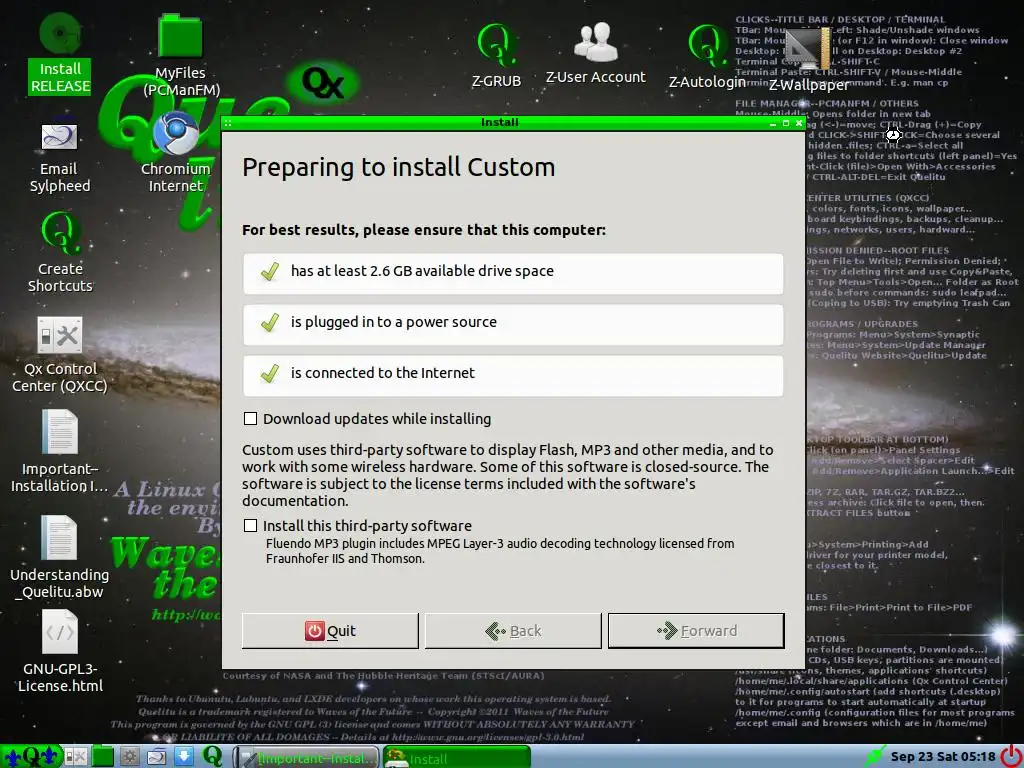Open the green file manager icon in taskbar
Screen dimensions: 1024x768
pyautogui.click(x=103, y=757)
